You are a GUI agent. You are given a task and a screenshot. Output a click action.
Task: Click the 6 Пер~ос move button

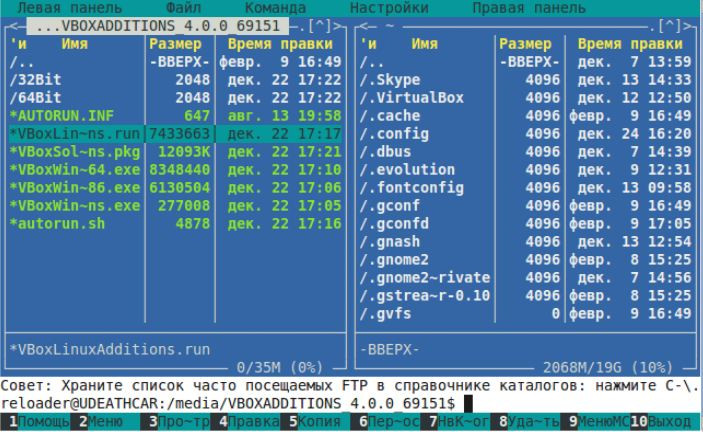(385, 422)
